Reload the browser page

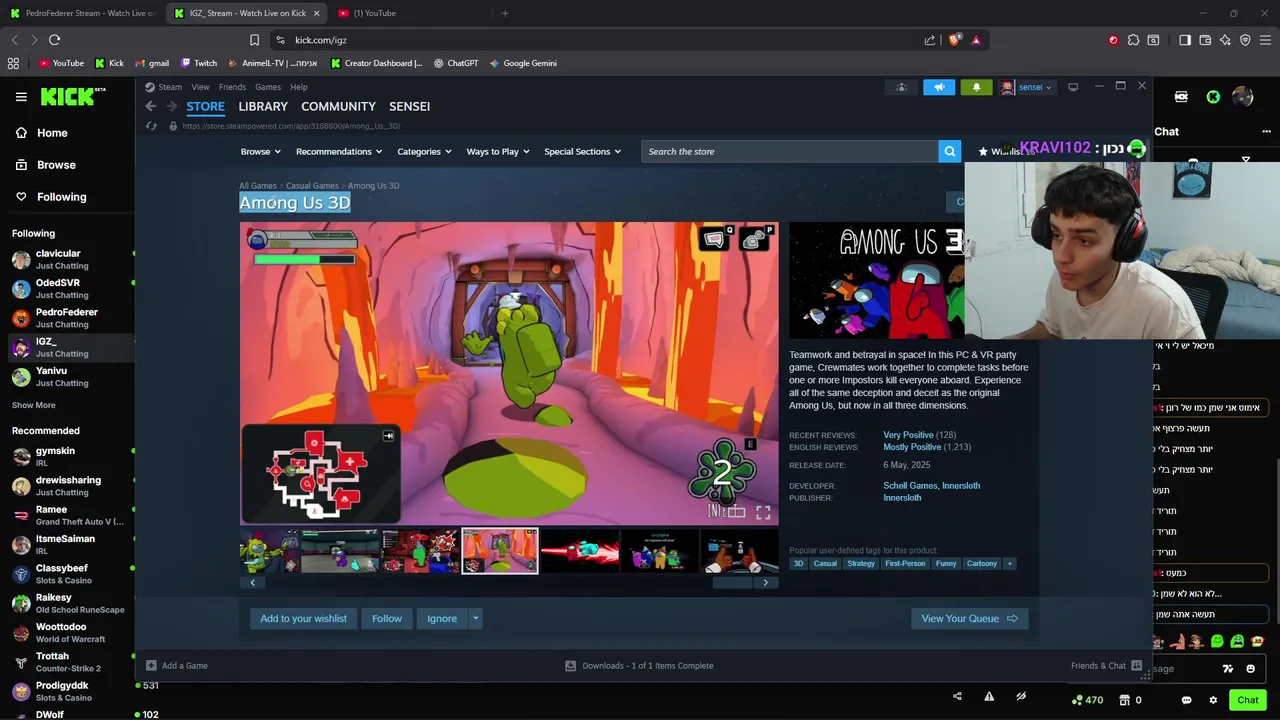tap(54, 40)
